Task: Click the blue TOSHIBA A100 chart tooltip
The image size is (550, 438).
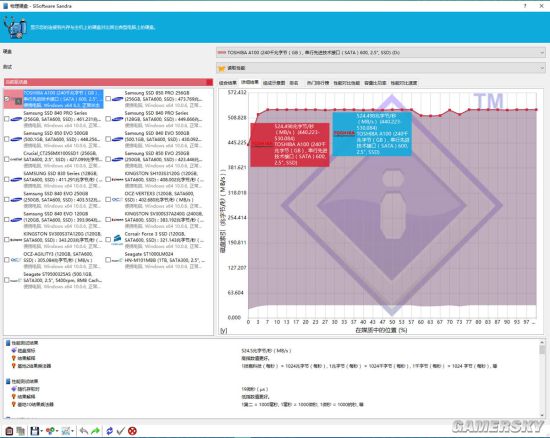Action: point(372,134)
